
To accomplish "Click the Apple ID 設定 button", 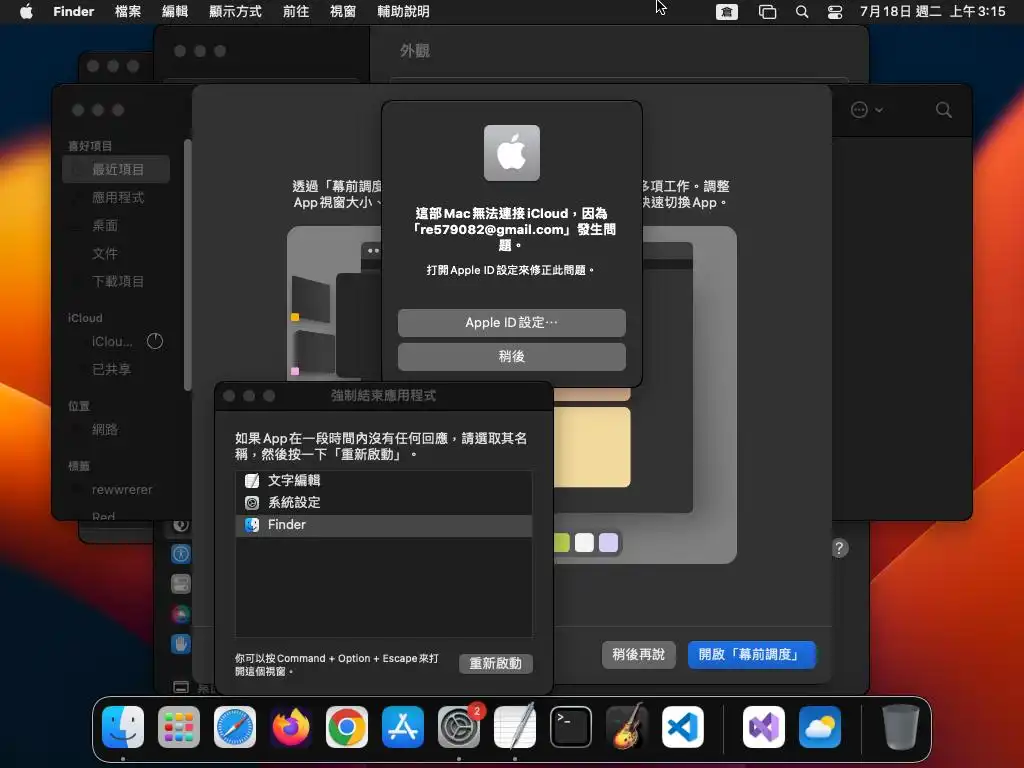I will click(x=512, y=323).
